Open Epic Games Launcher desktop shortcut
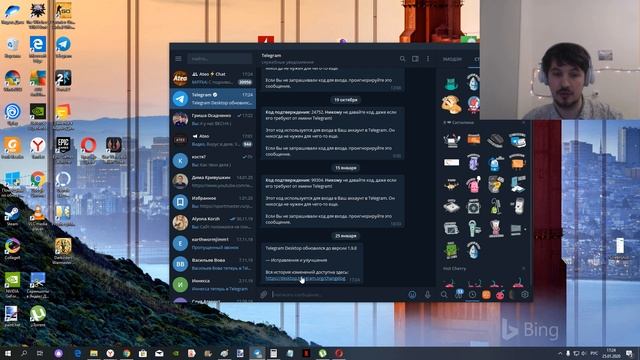640x360 pixels. click(63, 150)
